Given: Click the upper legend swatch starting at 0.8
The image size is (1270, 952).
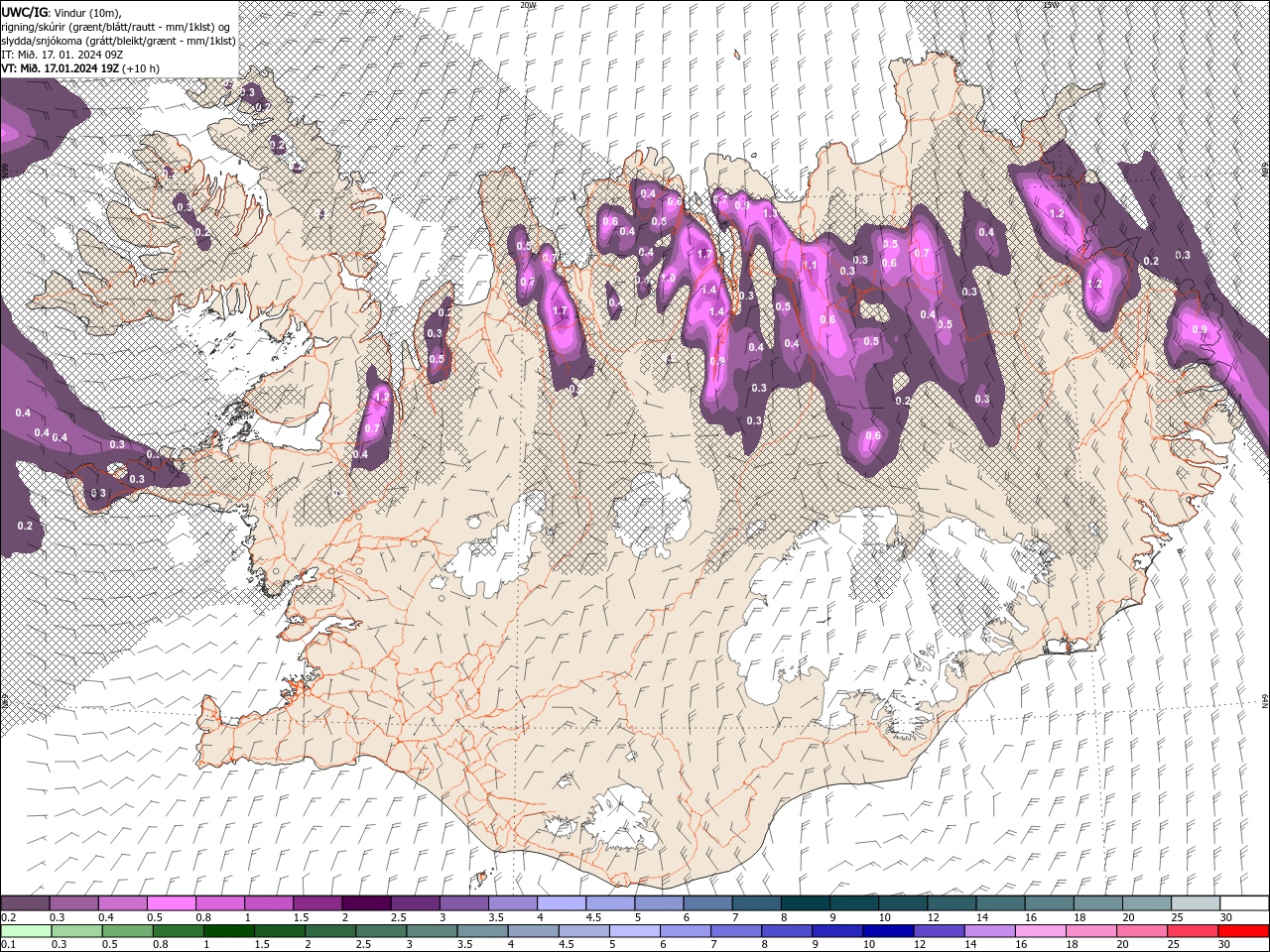Looking at the screenshot, I should tap(219, 903).
